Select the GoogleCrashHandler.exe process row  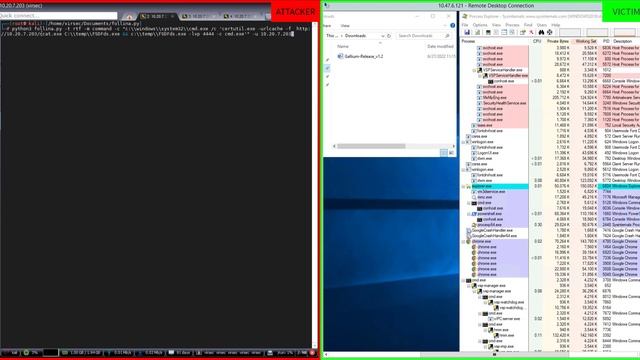tap(550, 231)
